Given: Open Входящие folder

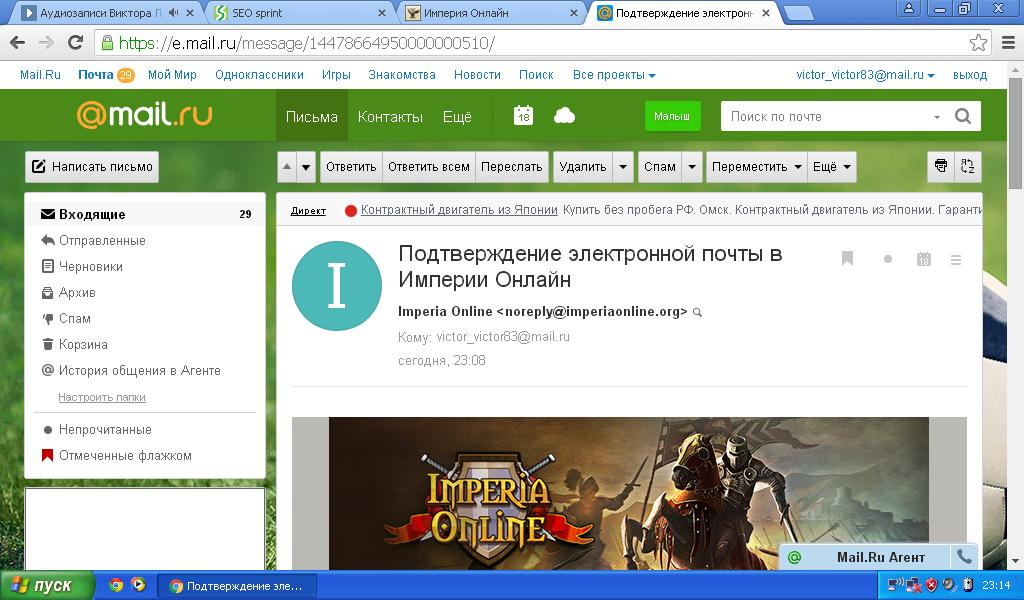Looking at the screenshot, I should coord(145,214).
